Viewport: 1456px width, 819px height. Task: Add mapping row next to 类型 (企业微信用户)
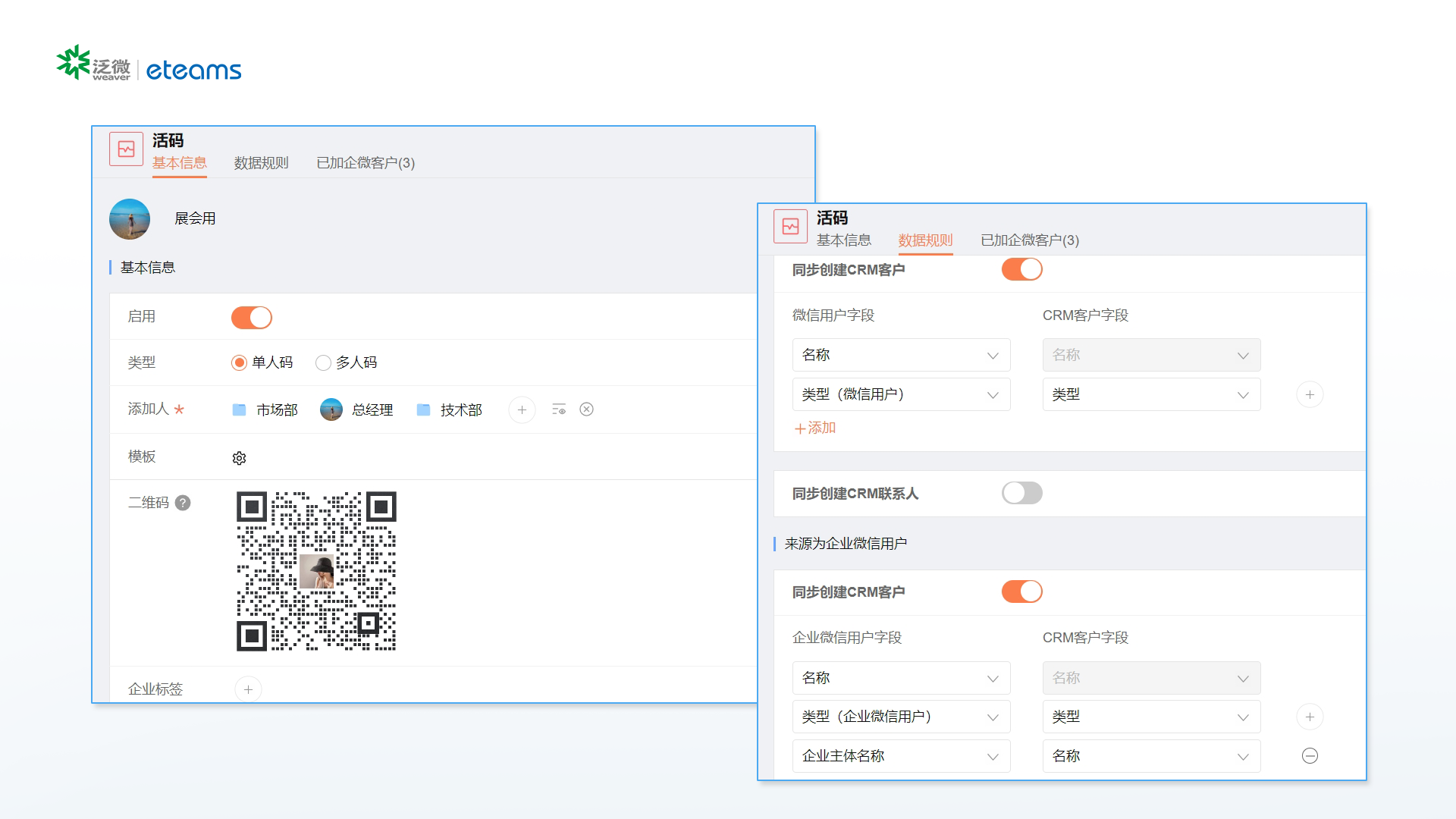[1310, 717]
